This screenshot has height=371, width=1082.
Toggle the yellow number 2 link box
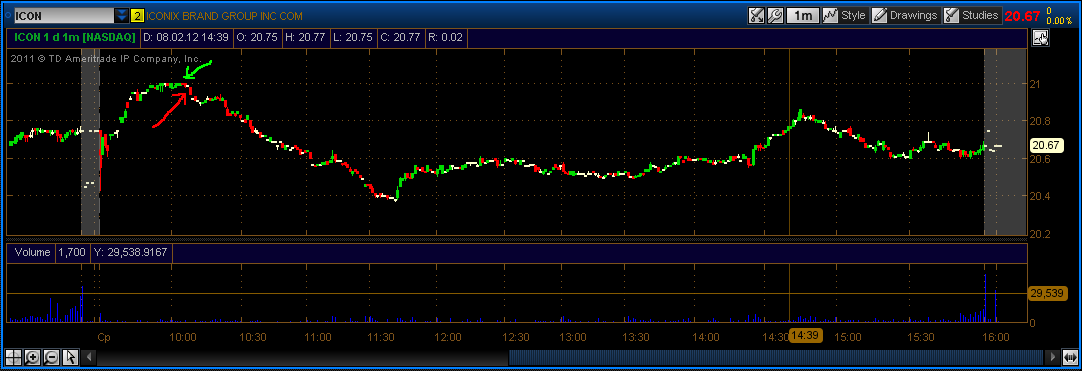[137, 15]
